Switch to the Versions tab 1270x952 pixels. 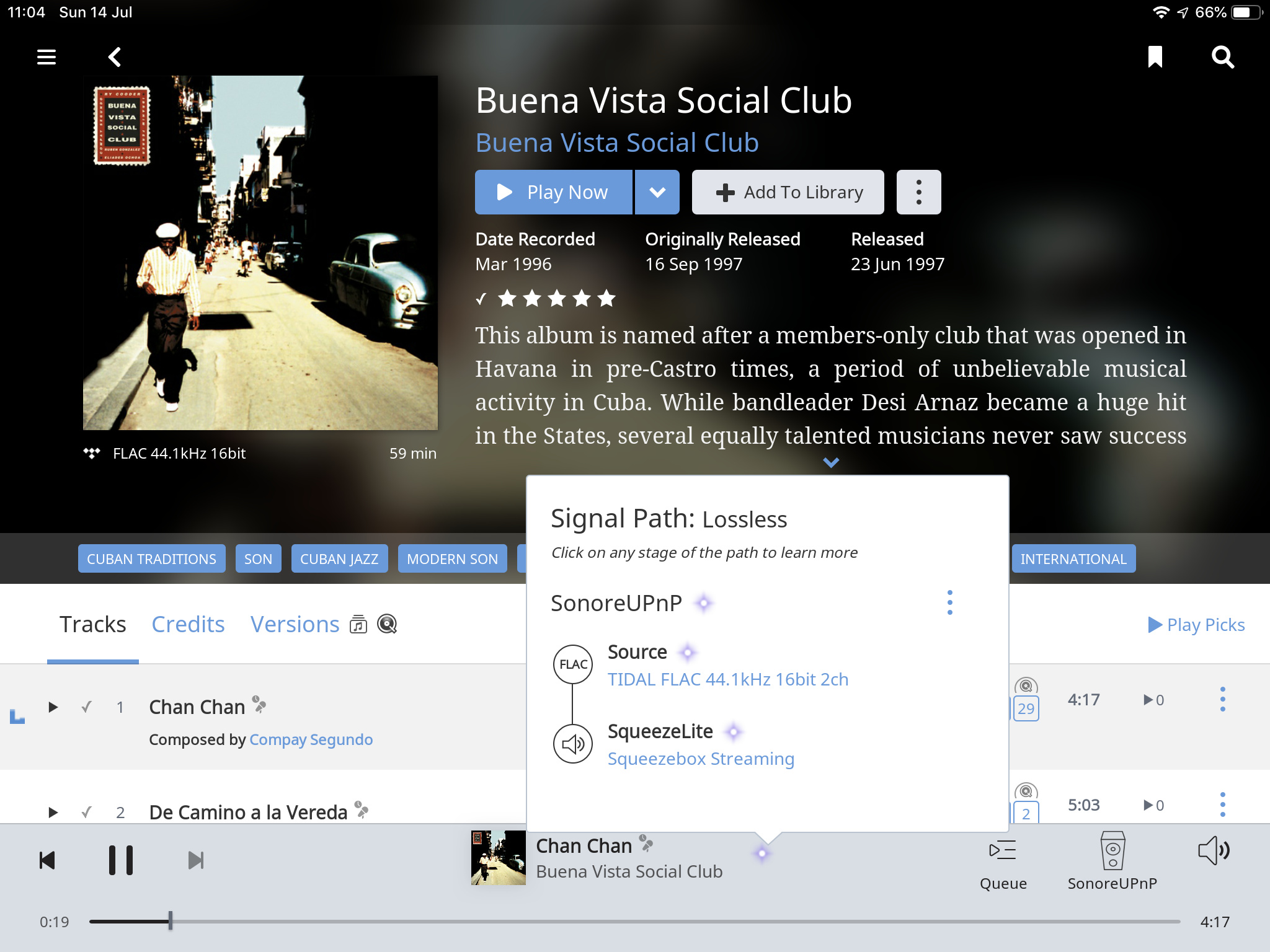[x=295, y=624]
